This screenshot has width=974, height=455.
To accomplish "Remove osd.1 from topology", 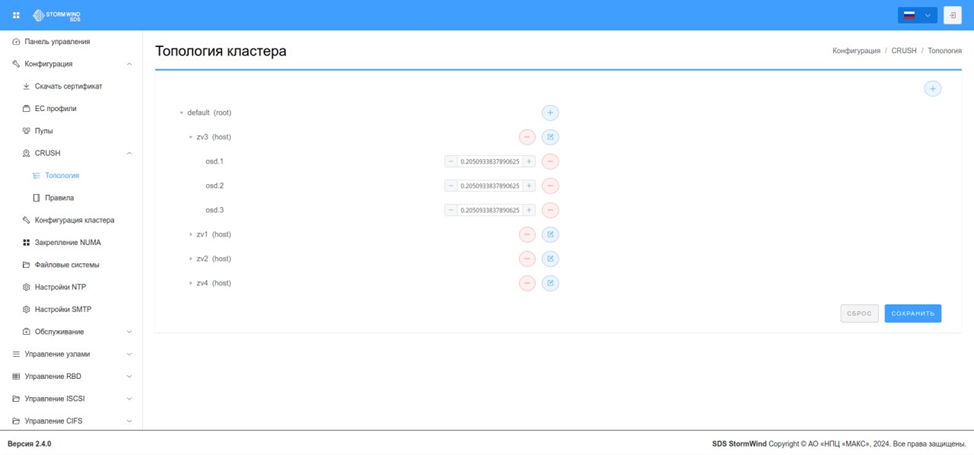I will point(550,162).
